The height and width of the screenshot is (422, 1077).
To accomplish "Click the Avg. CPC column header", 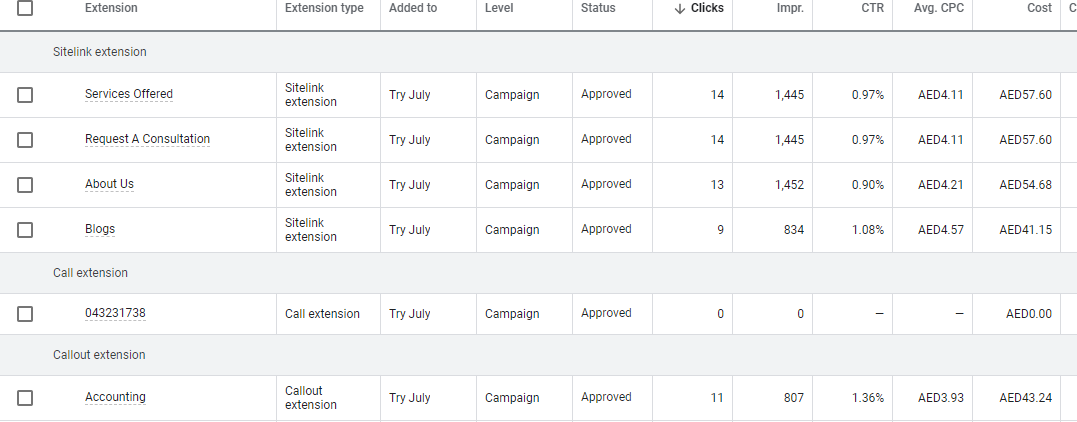I will [x=938, y=8].
